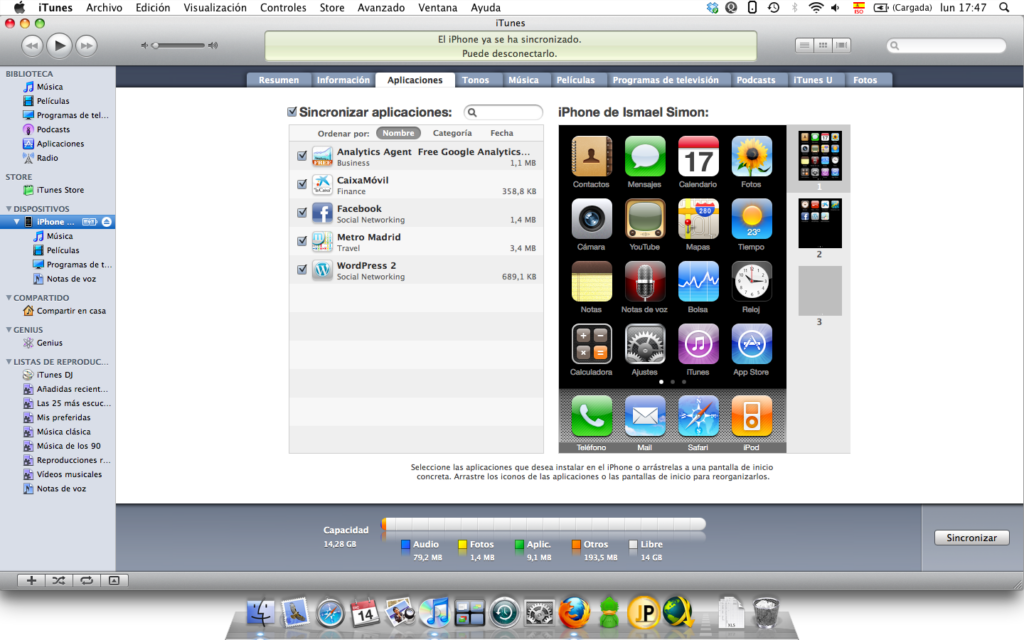This screenshot has width=1024, height=640.
Task: Open the Contactos app icon on iPhone screen
Action: (591, 156)
